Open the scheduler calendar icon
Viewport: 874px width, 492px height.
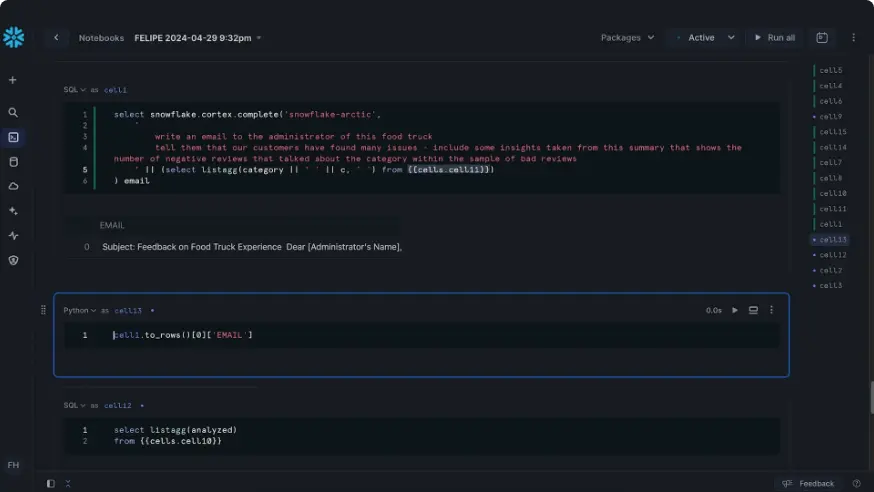coord(822,38)
